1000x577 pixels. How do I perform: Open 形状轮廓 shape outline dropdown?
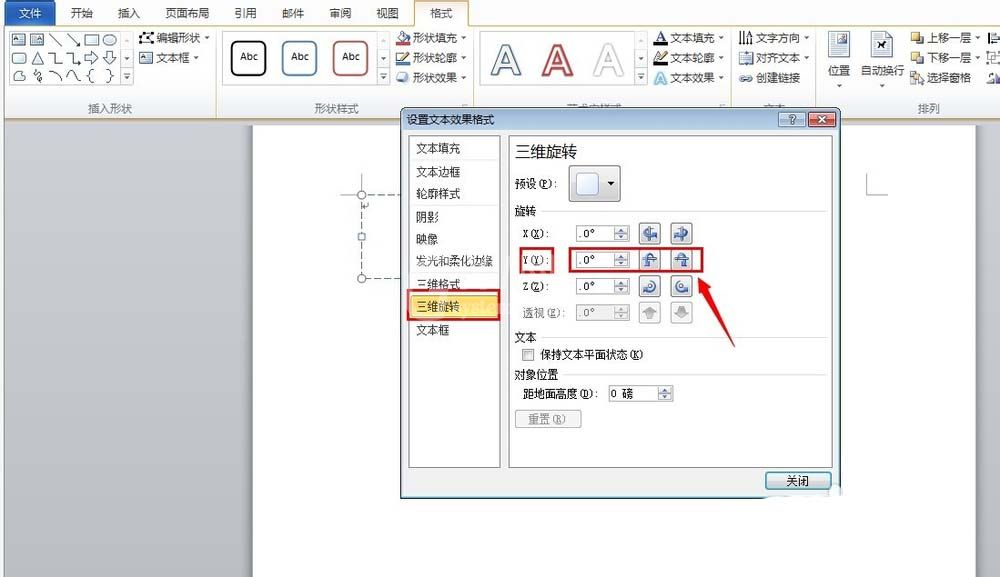click(431, 58)
